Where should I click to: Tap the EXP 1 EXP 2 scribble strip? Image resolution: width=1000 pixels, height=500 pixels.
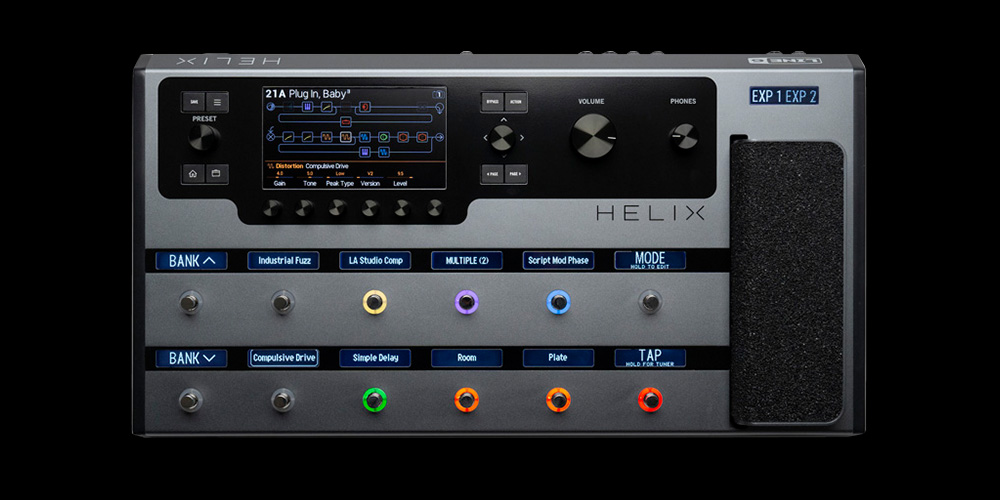(x=784, y=96)
